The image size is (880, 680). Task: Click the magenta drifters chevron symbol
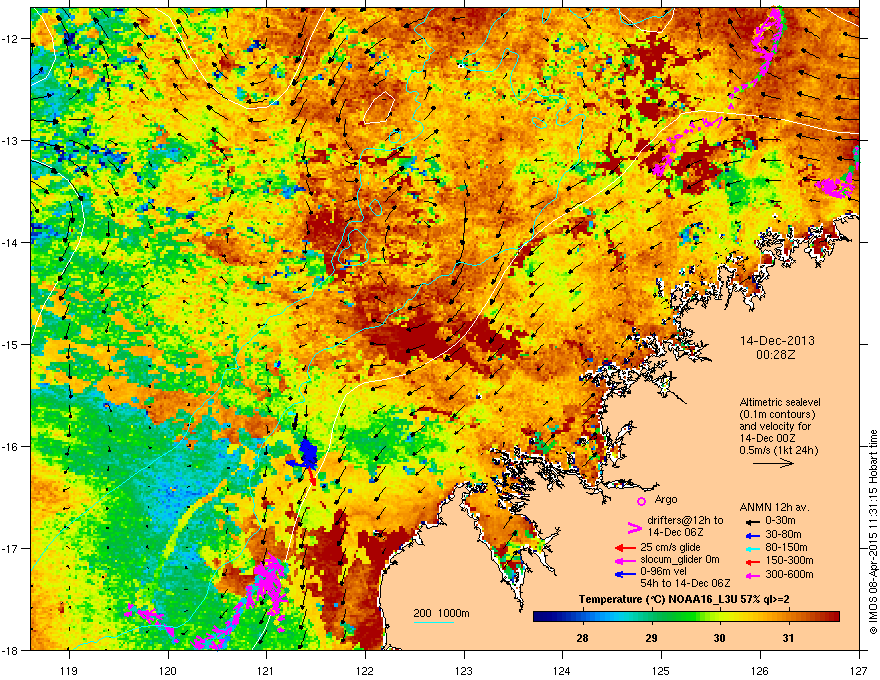[634, 528]
